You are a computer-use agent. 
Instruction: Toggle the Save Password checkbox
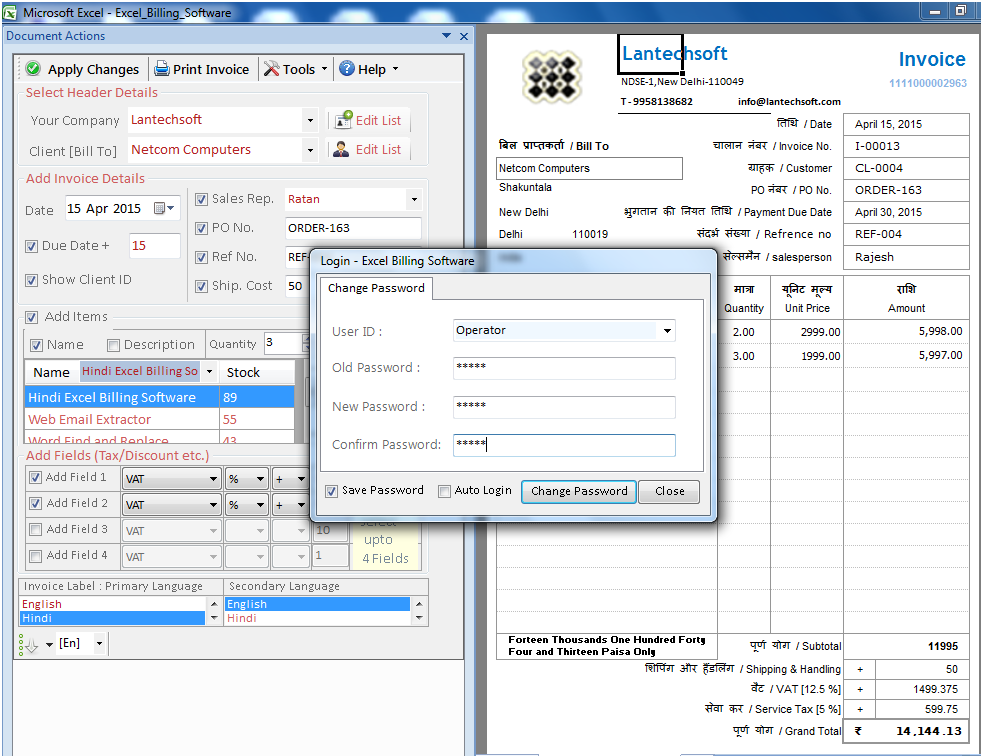[x=332, y=491]
